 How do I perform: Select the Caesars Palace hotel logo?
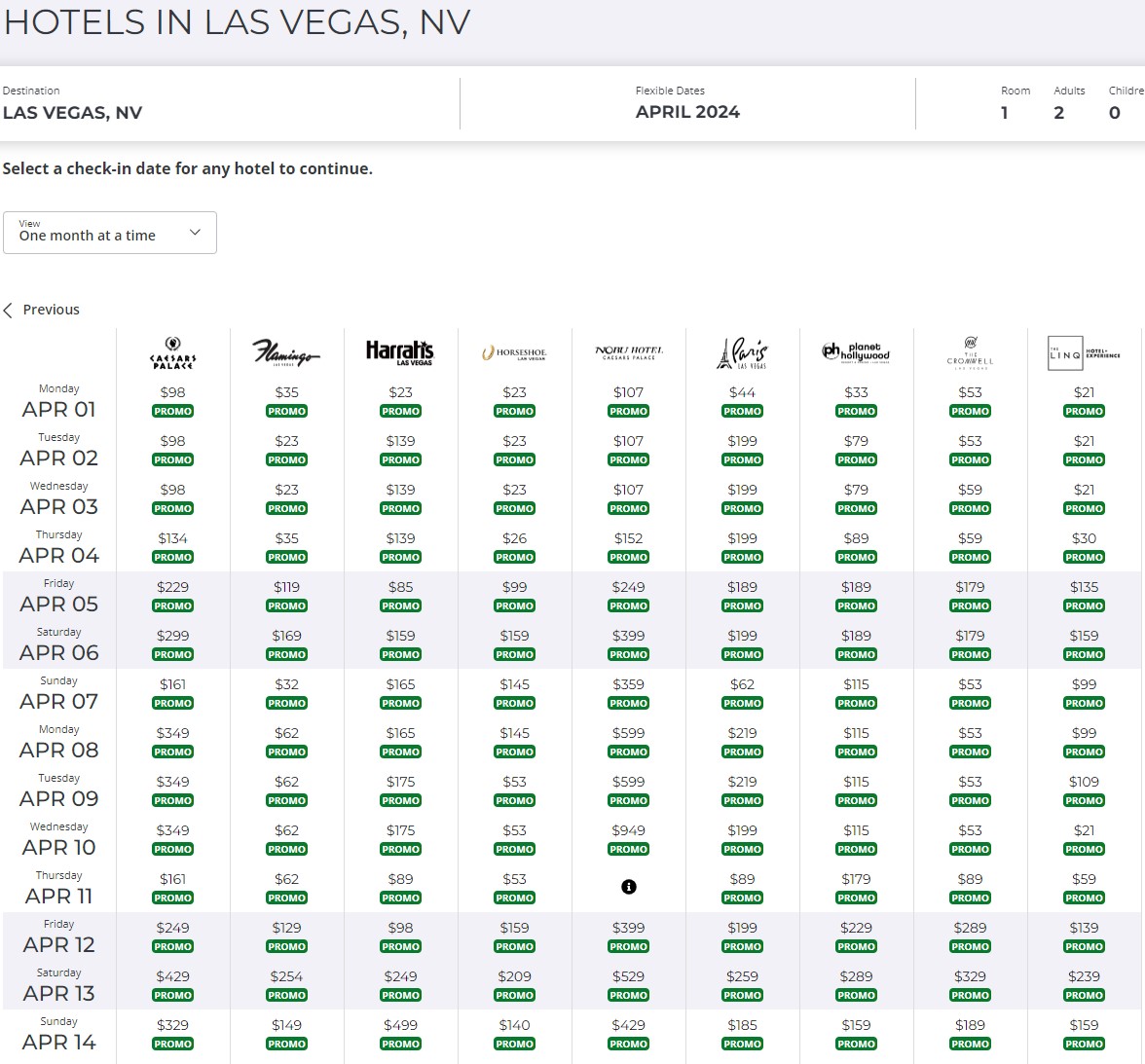point(172,352)
